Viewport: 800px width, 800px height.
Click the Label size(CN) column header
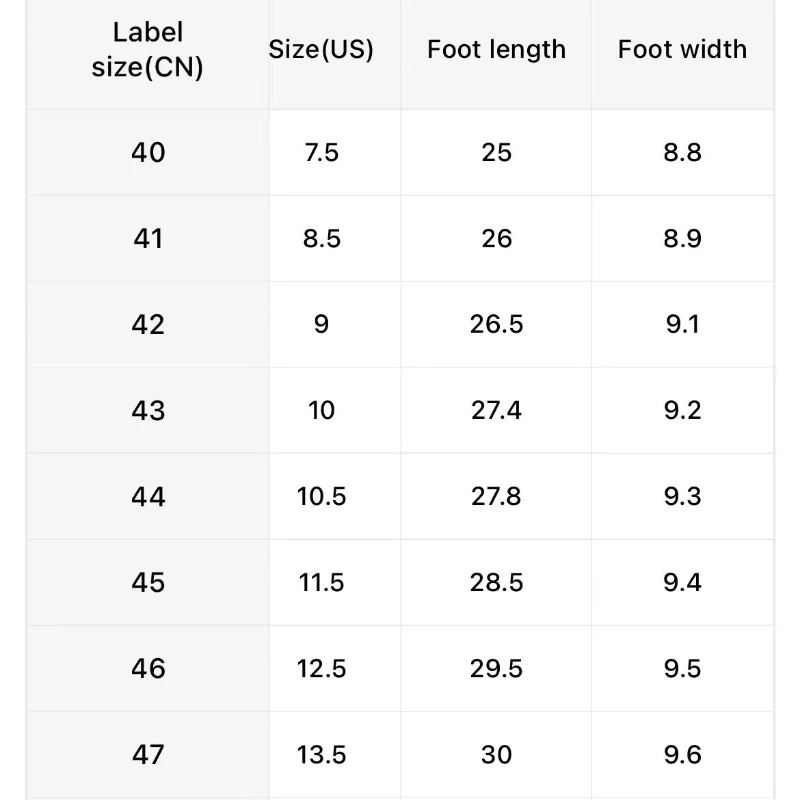click(x=148, y=50)
